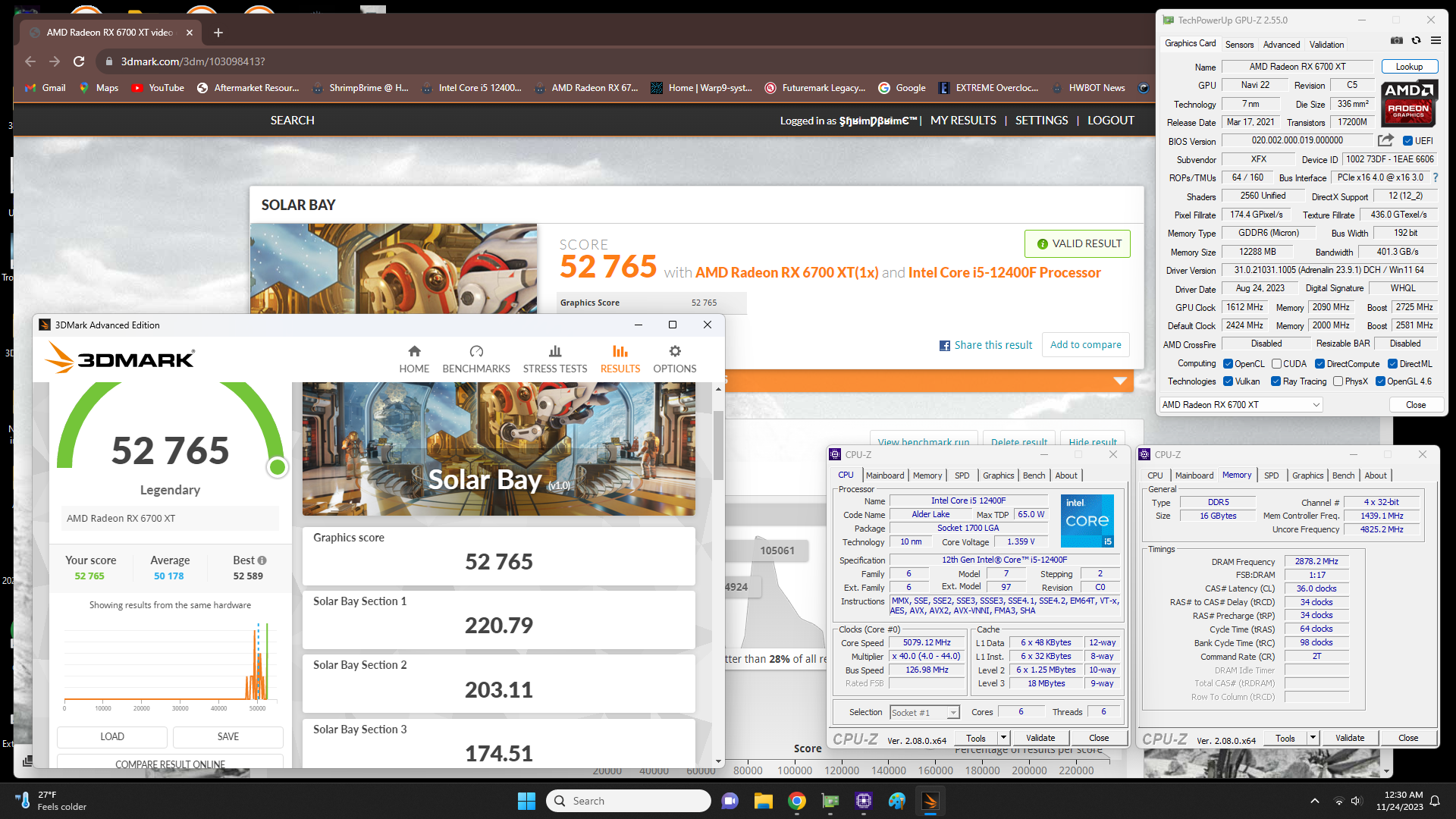Expand orange bar dropdown arrow on webpage
Viewport: 1456px width, 819px height.
click(x=1120, y=381)
